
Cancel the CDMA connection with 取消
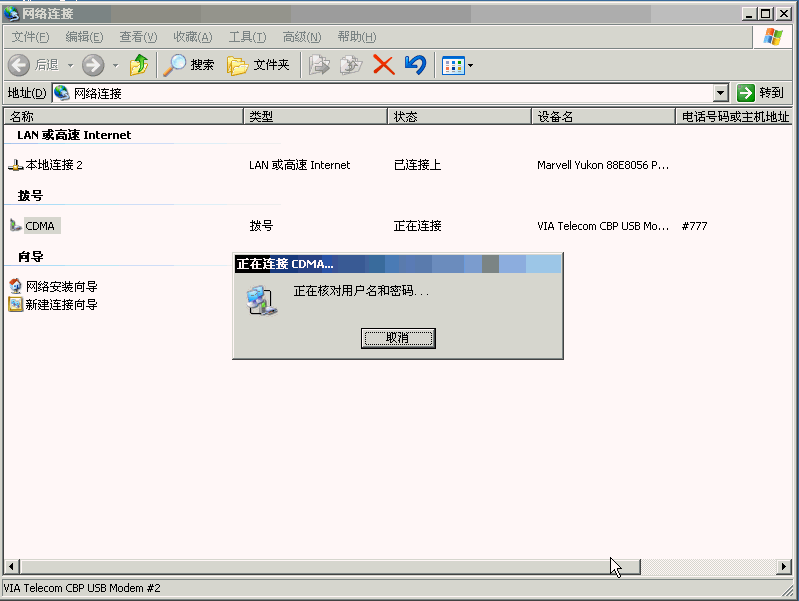(x=398, y=338)
